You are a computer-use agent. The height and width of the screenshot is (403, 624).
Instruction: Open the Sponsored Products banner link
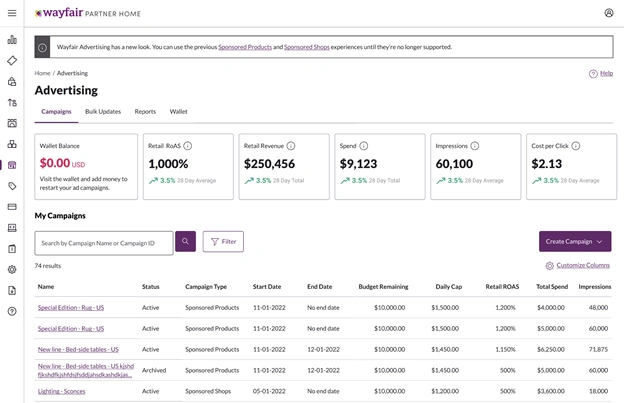(x=245, y=47)
